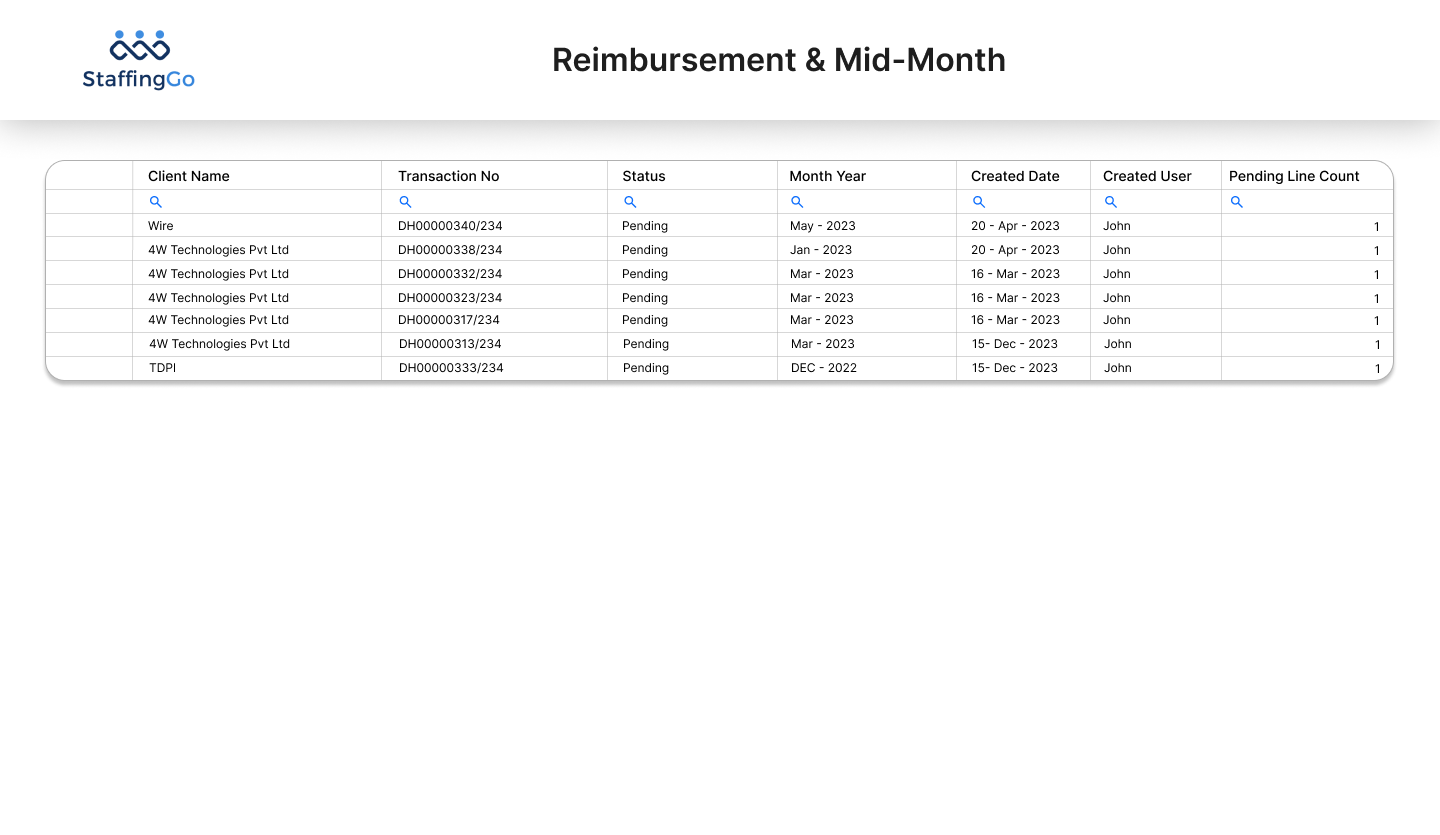Select the TDPI client row

(x=163, y=368)
